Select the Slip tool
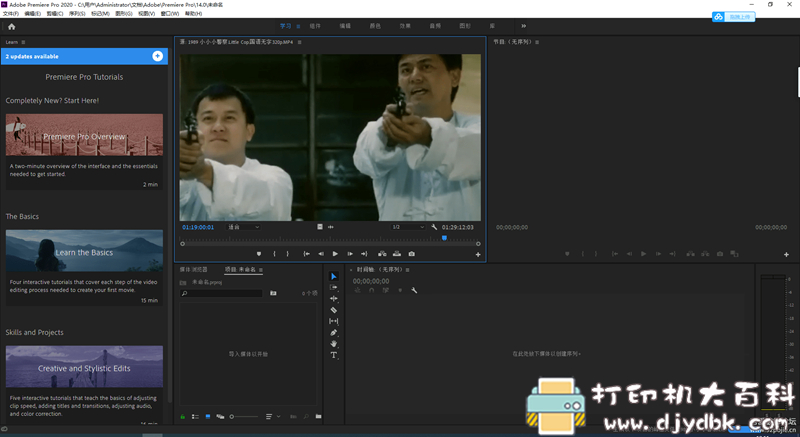Viewport: 800px width, 437px height. tap(334, 321)
